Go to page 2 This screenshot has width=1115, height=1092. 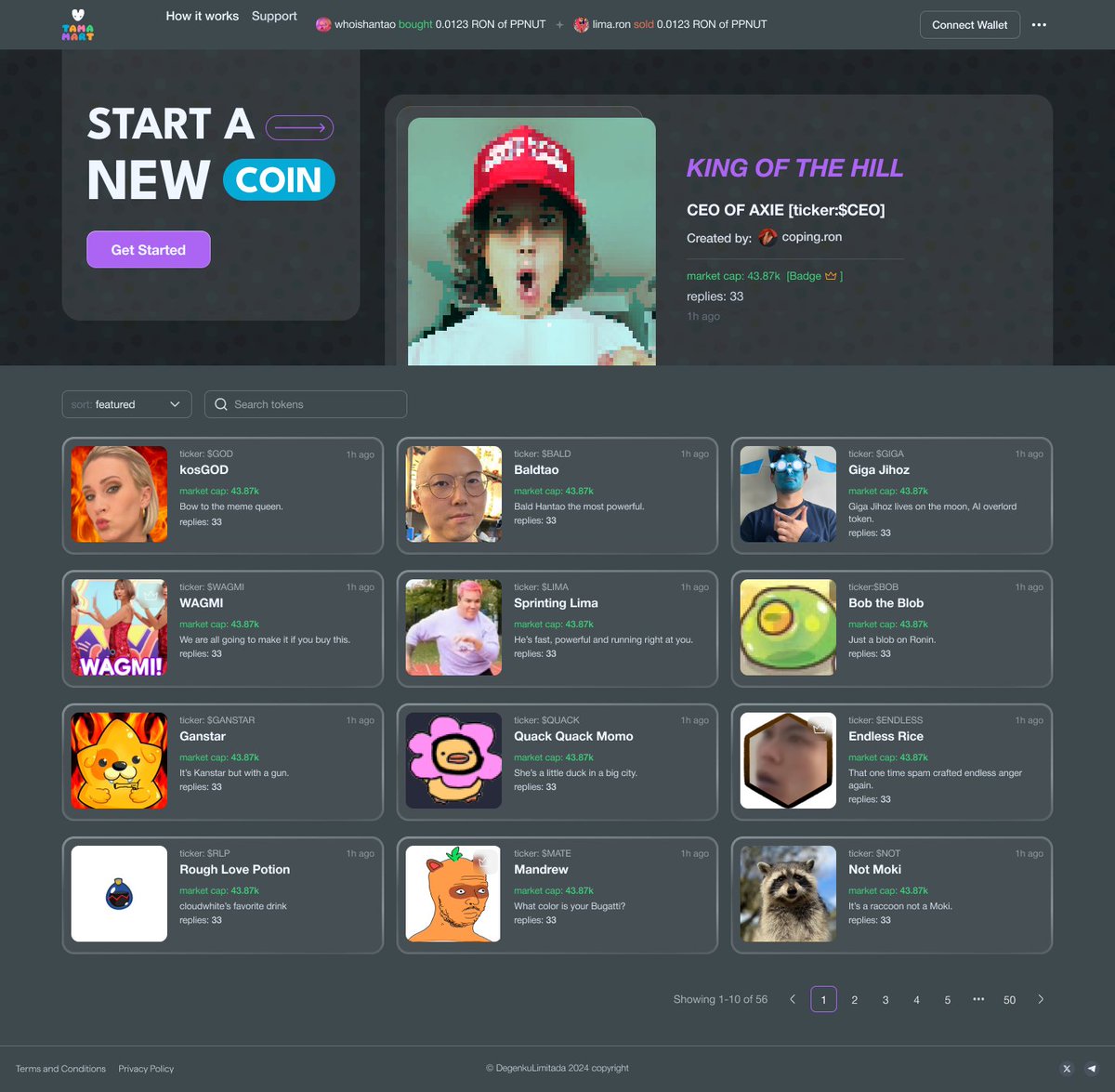[854, 1000]
